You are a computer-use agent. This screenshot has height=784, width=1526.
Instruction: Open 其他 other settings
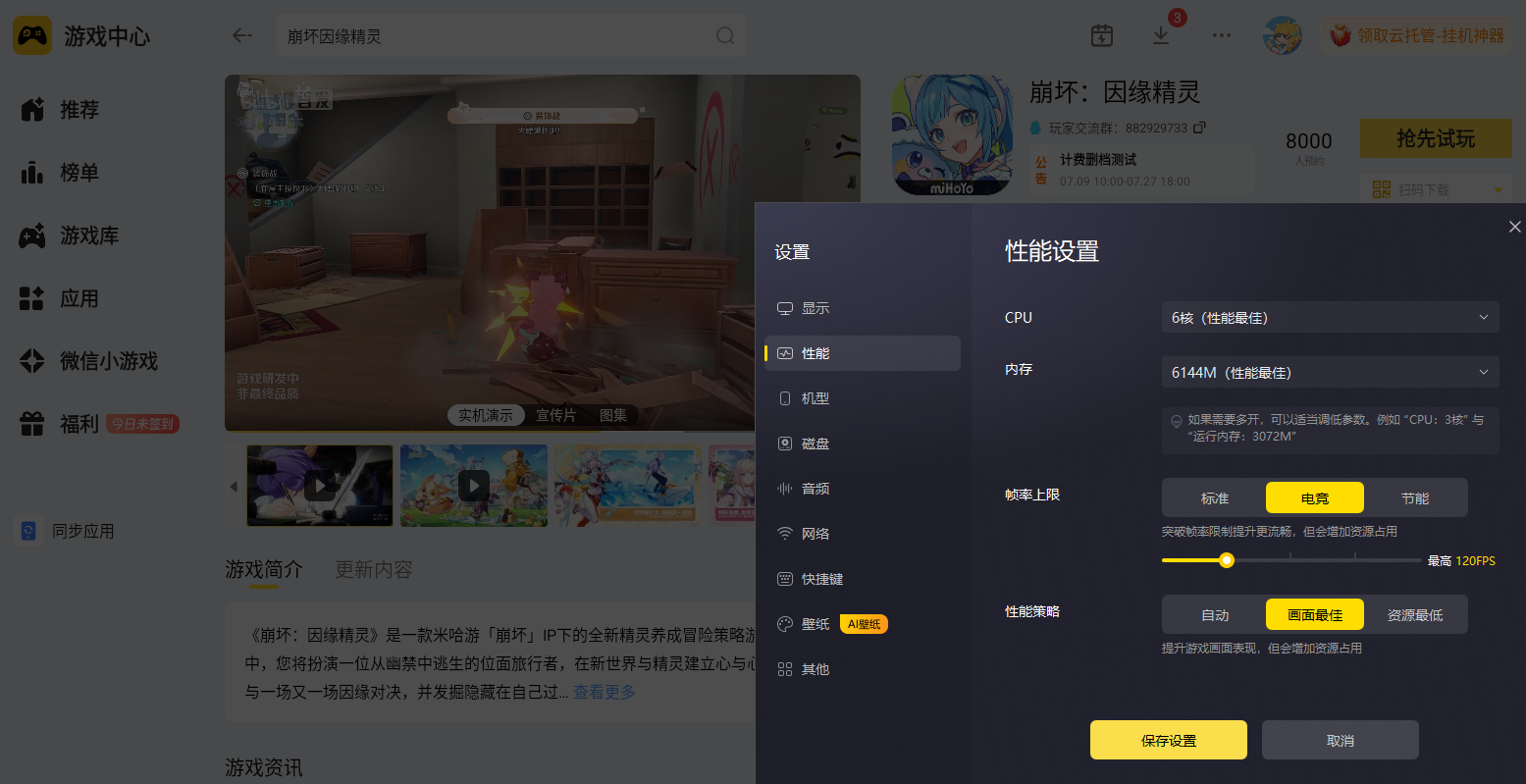click(x=863, y=669)
